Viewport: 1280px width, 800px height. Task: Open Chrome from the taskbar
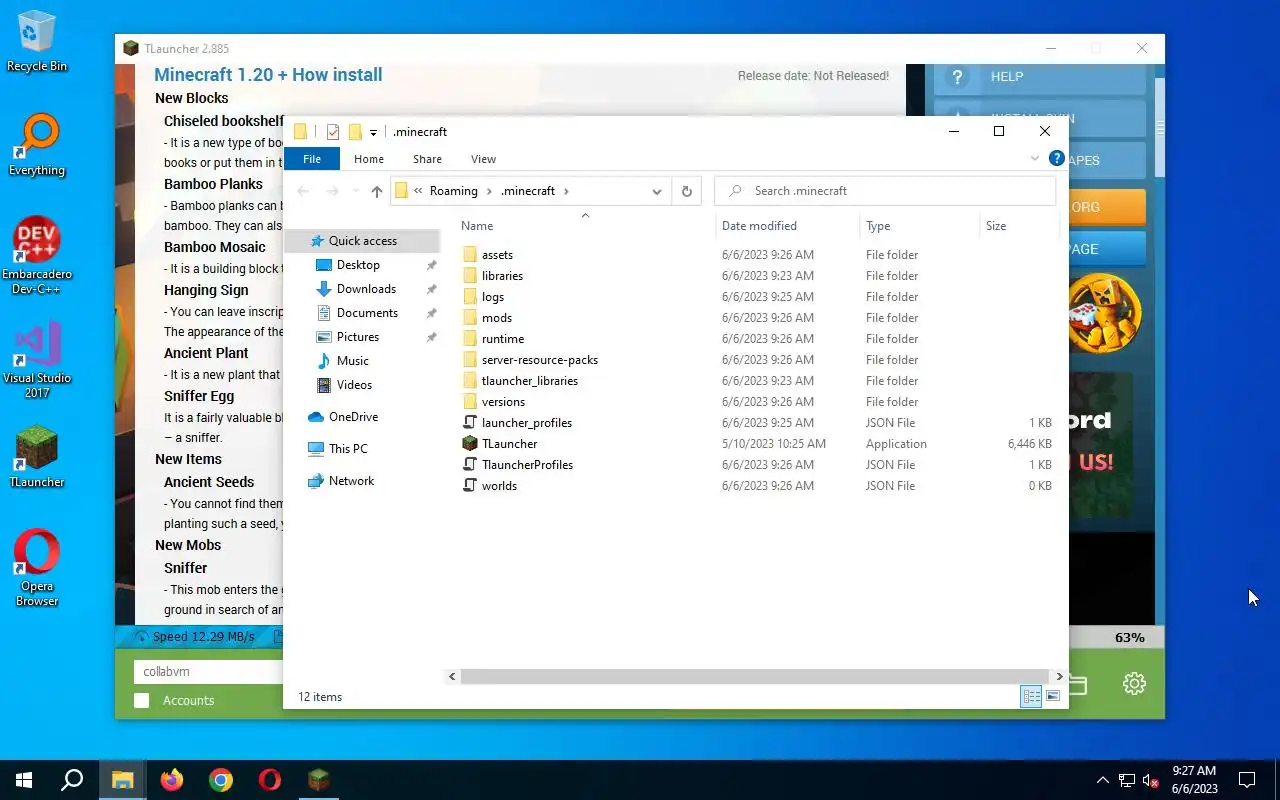point(221,780)
